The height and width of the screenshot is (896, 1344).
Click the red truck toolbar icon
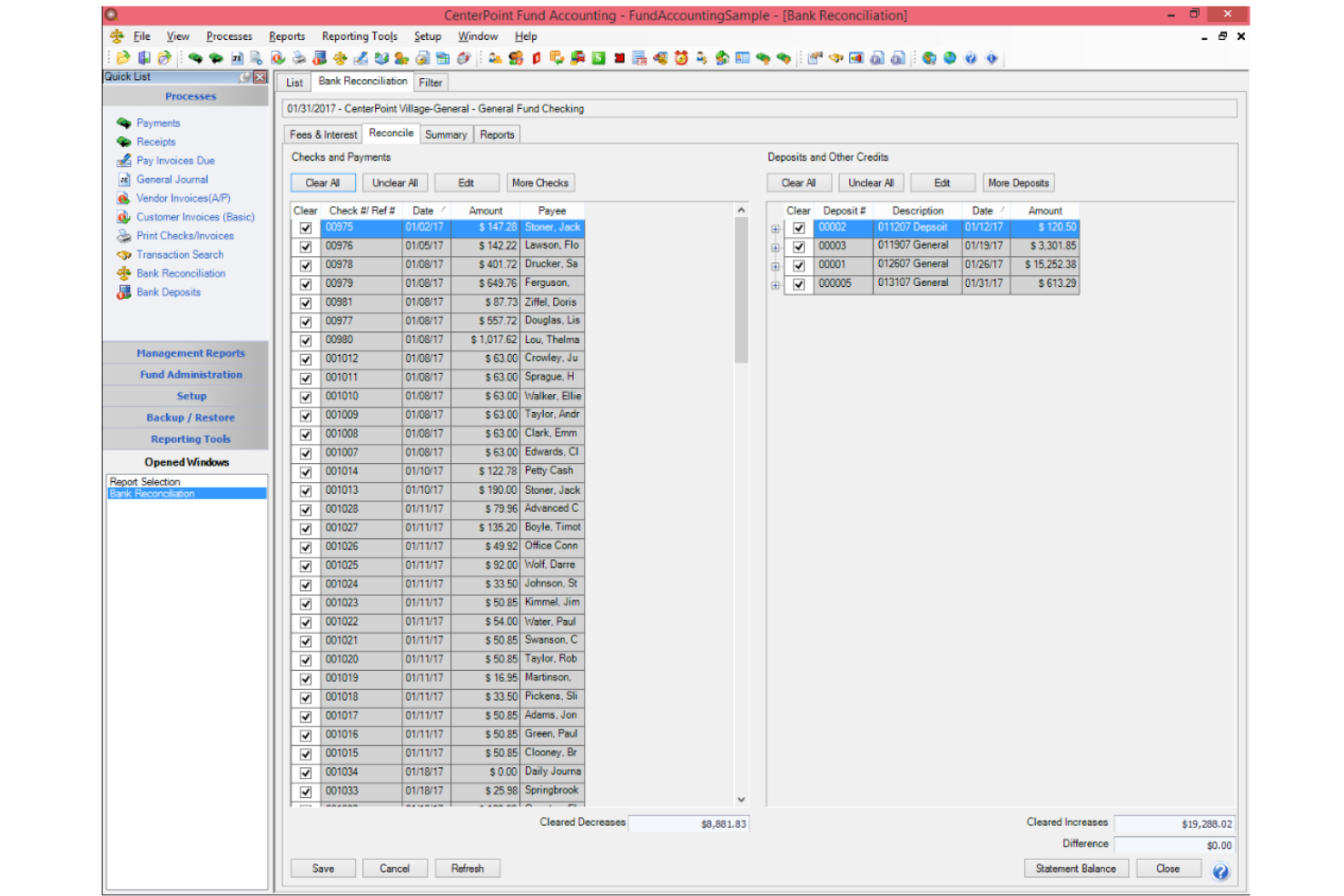pyautogui.click(x=578, y=58)
